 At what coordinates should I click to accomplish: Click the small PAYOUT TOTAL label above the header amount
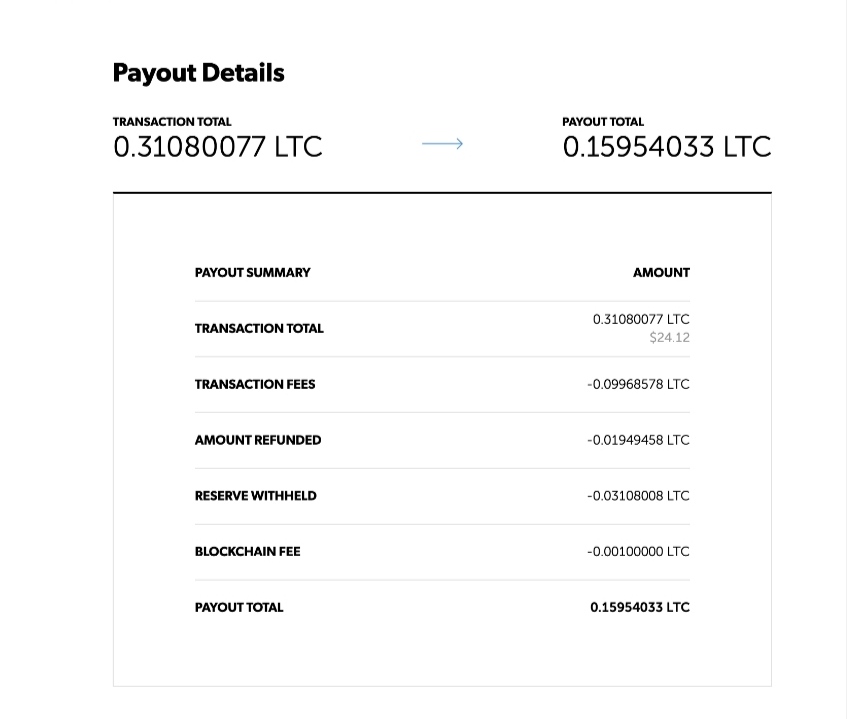[x=603, y=122]
